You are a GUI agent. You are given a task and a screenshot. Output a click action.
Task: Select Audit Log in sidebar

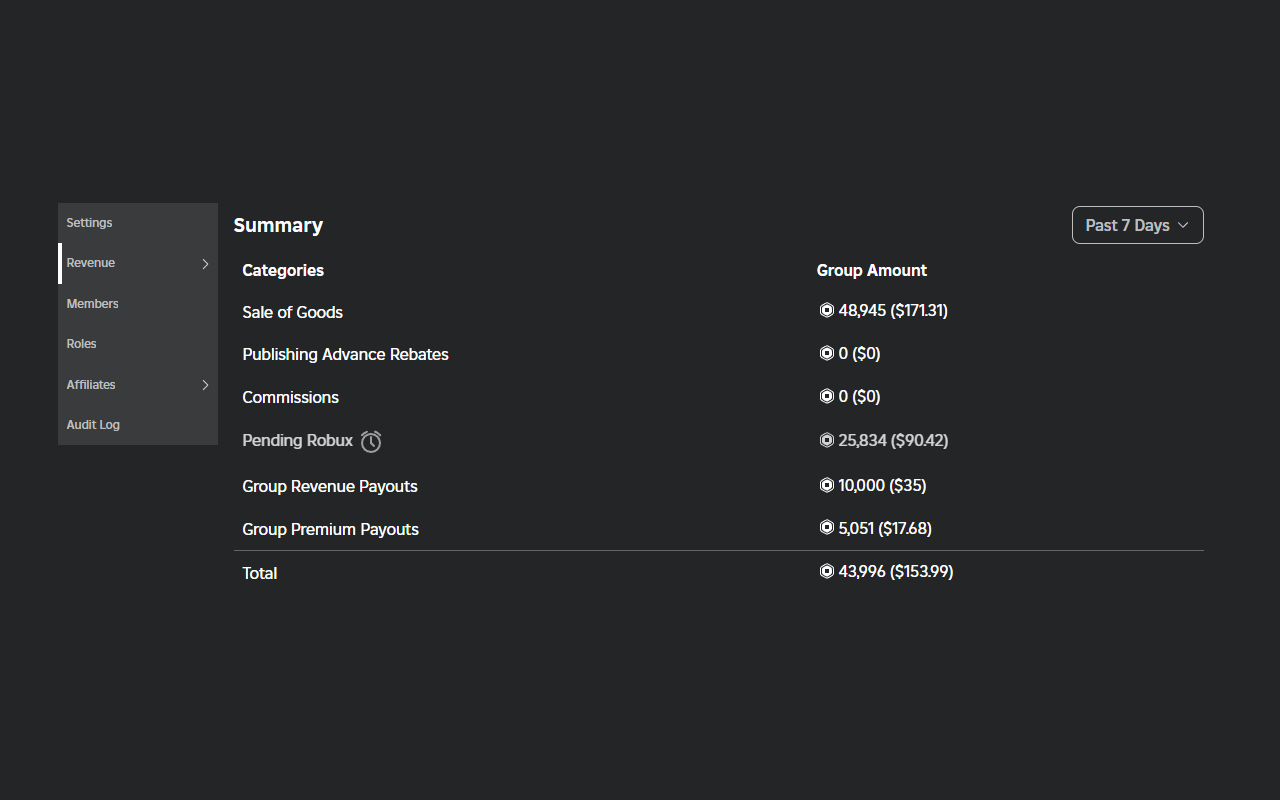[x=94, y=425]
